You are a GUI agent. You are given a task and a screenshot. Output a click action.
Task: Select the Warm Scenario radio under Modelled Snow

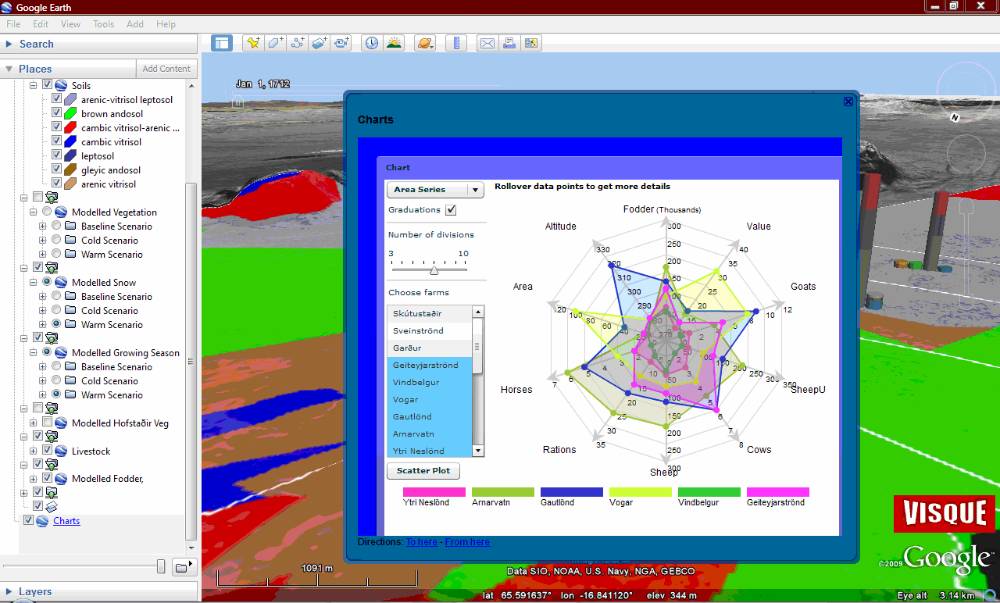coord(58,324)
